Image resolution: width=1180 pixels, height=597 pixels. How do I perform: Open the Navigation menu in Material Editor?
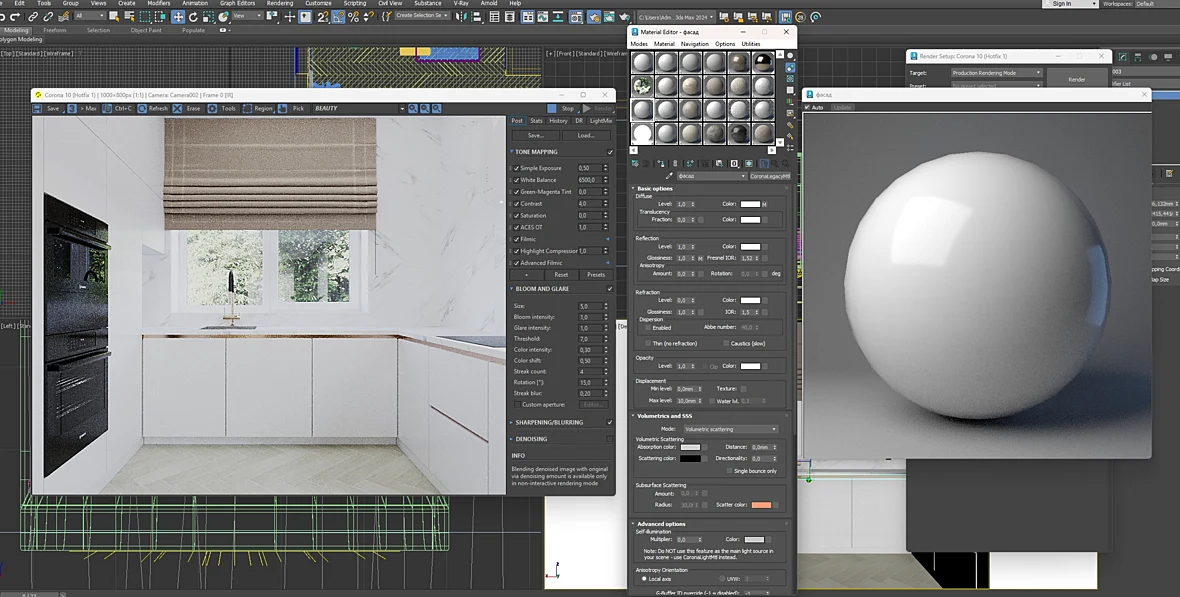pos(694,44)
